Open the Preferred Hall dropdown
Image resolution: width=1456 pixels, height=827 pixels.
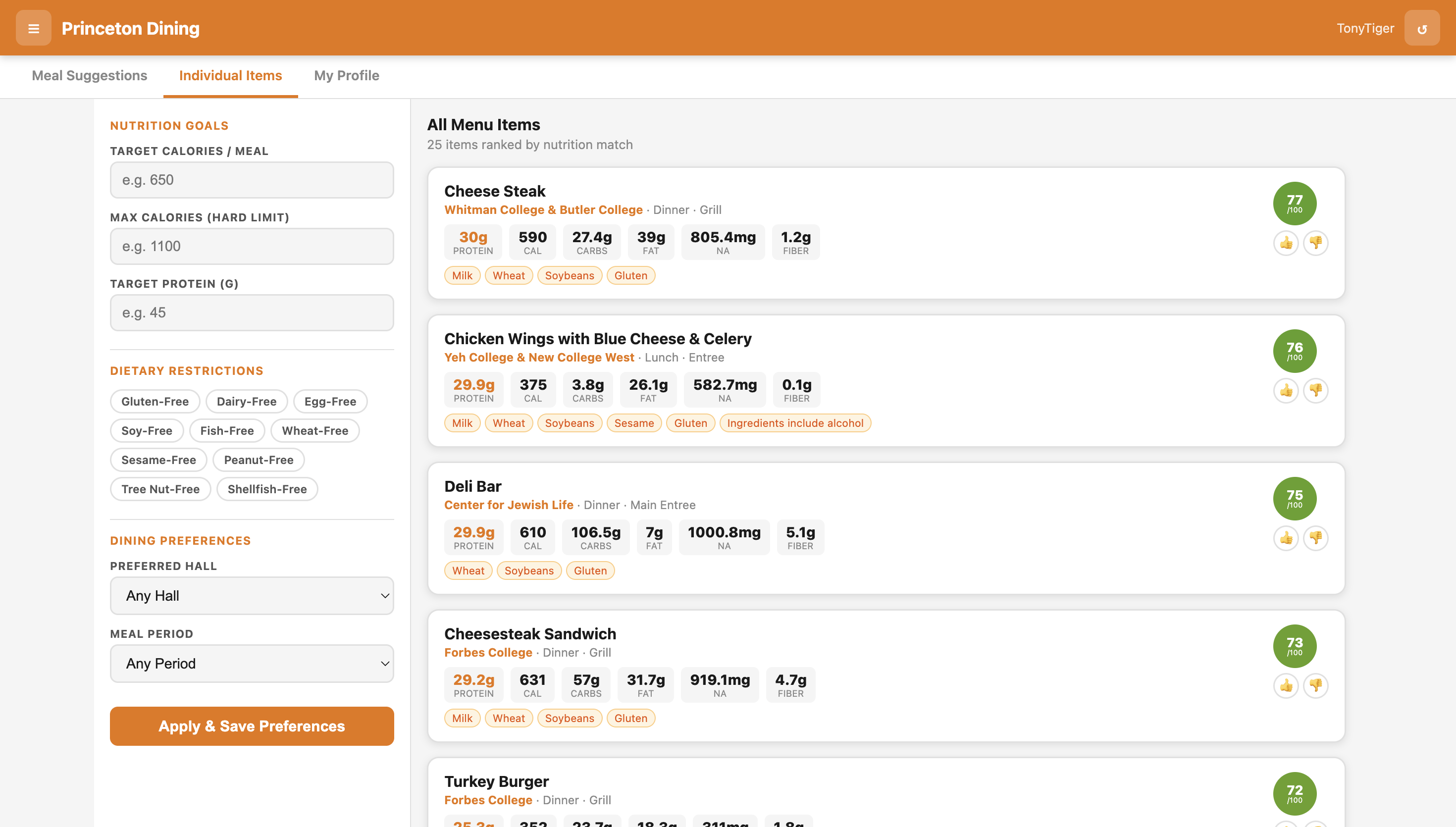(252, 595)
